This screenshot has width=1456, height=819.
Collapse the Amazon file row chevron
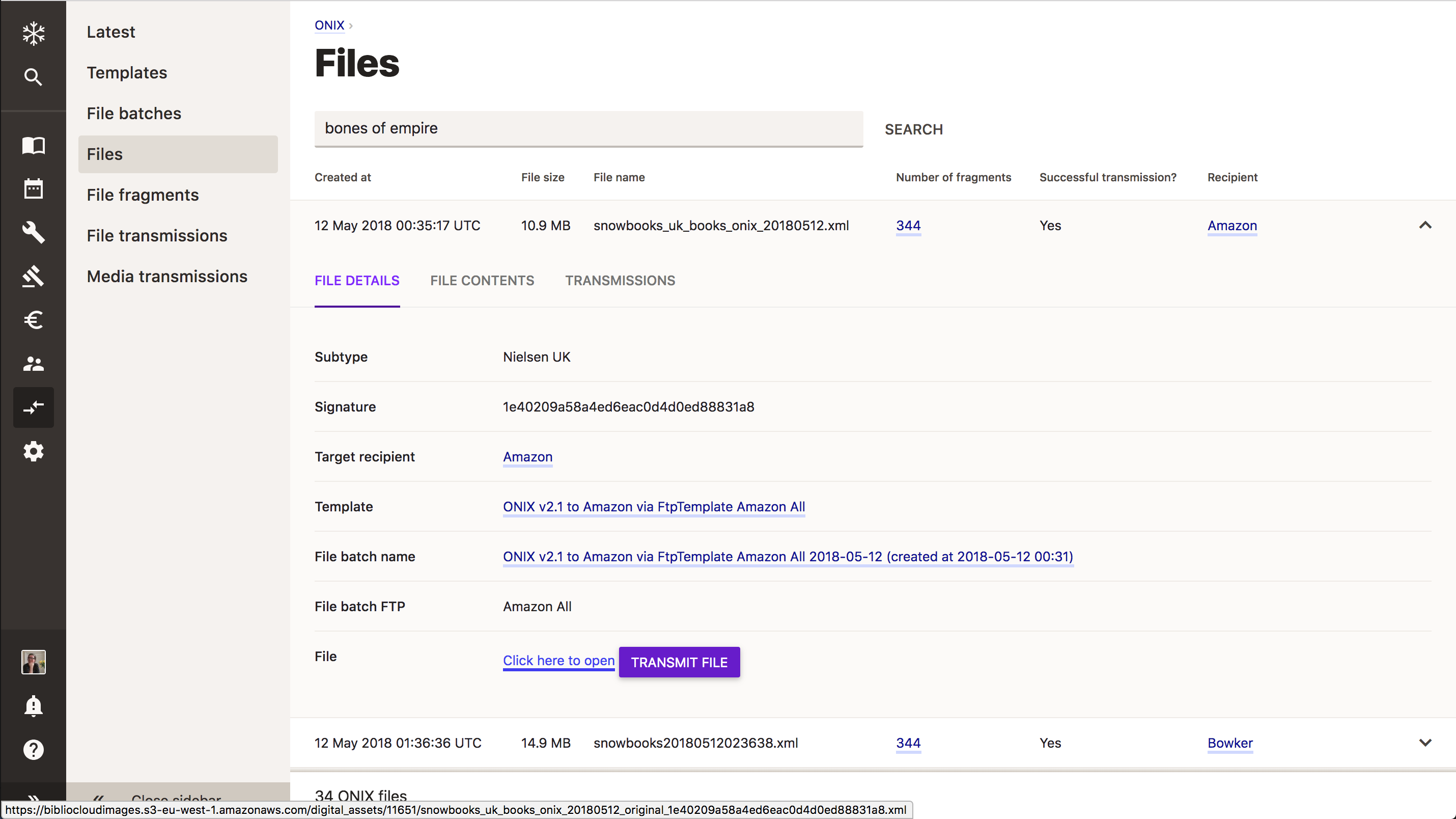click(x=1425, y=226)
